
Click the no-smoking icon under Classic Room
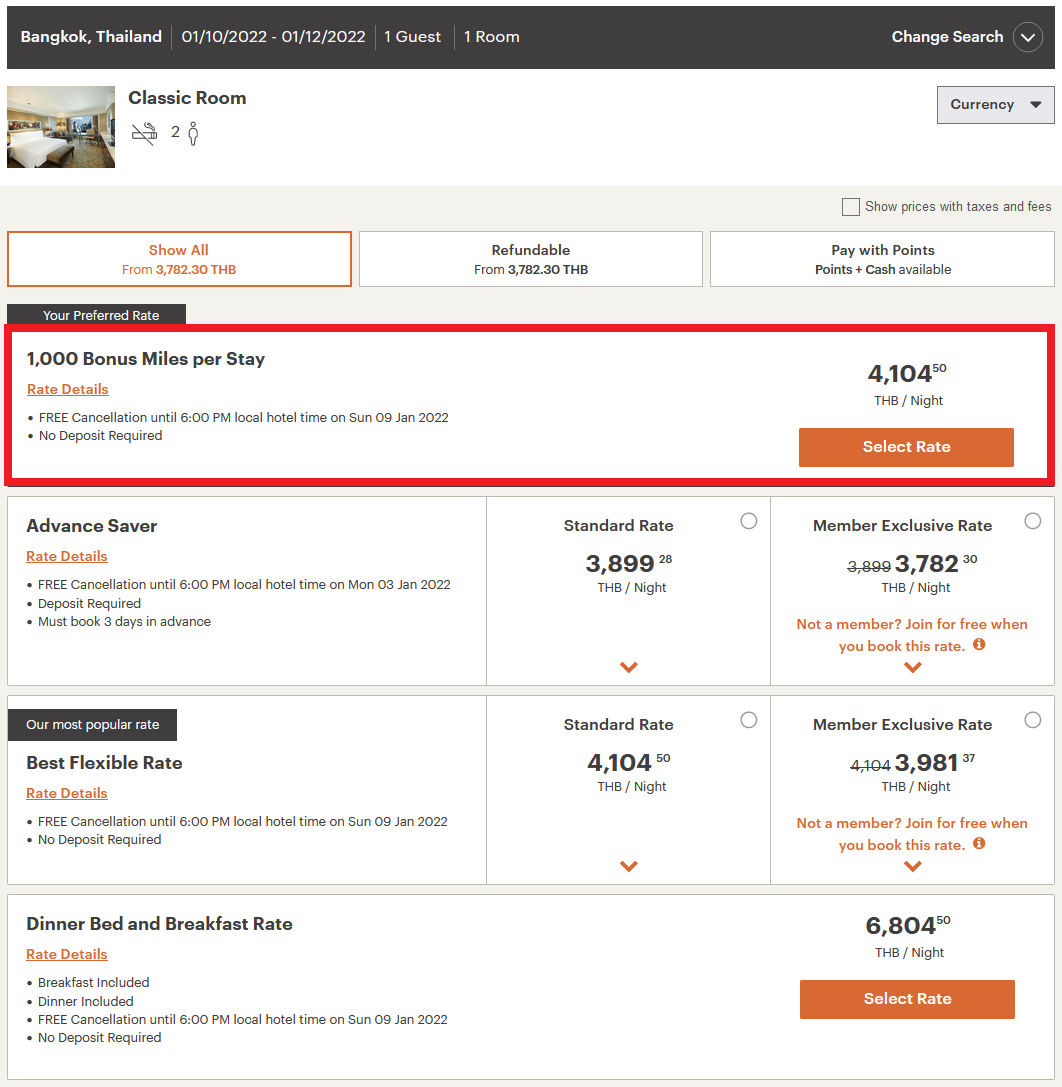coord(145,132)
